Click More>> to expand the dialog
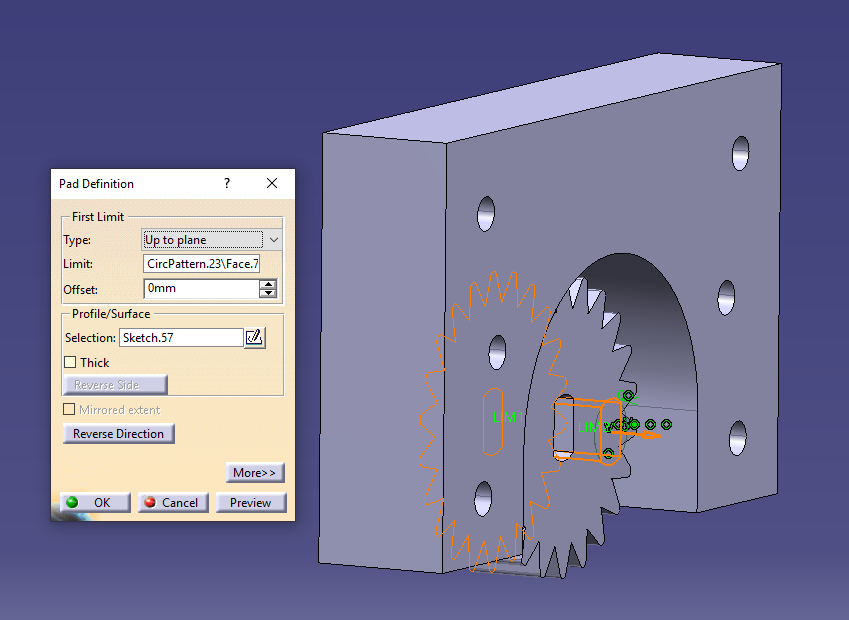This screenshot has width=849, height=620. 254,472
